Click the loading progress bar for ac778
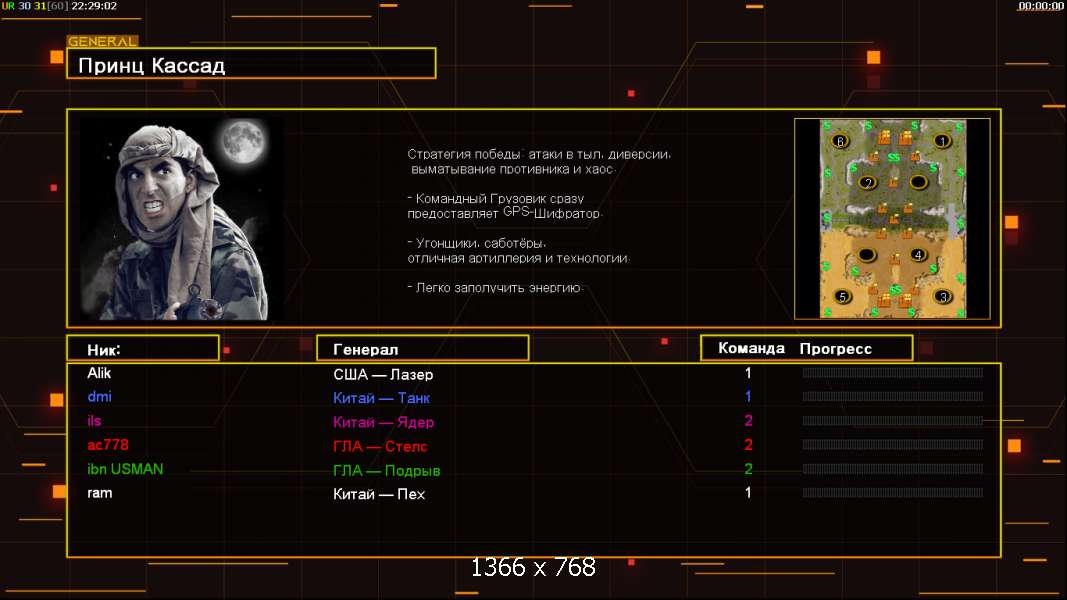This screenshot has height=600, width=1067. (893, 445)
